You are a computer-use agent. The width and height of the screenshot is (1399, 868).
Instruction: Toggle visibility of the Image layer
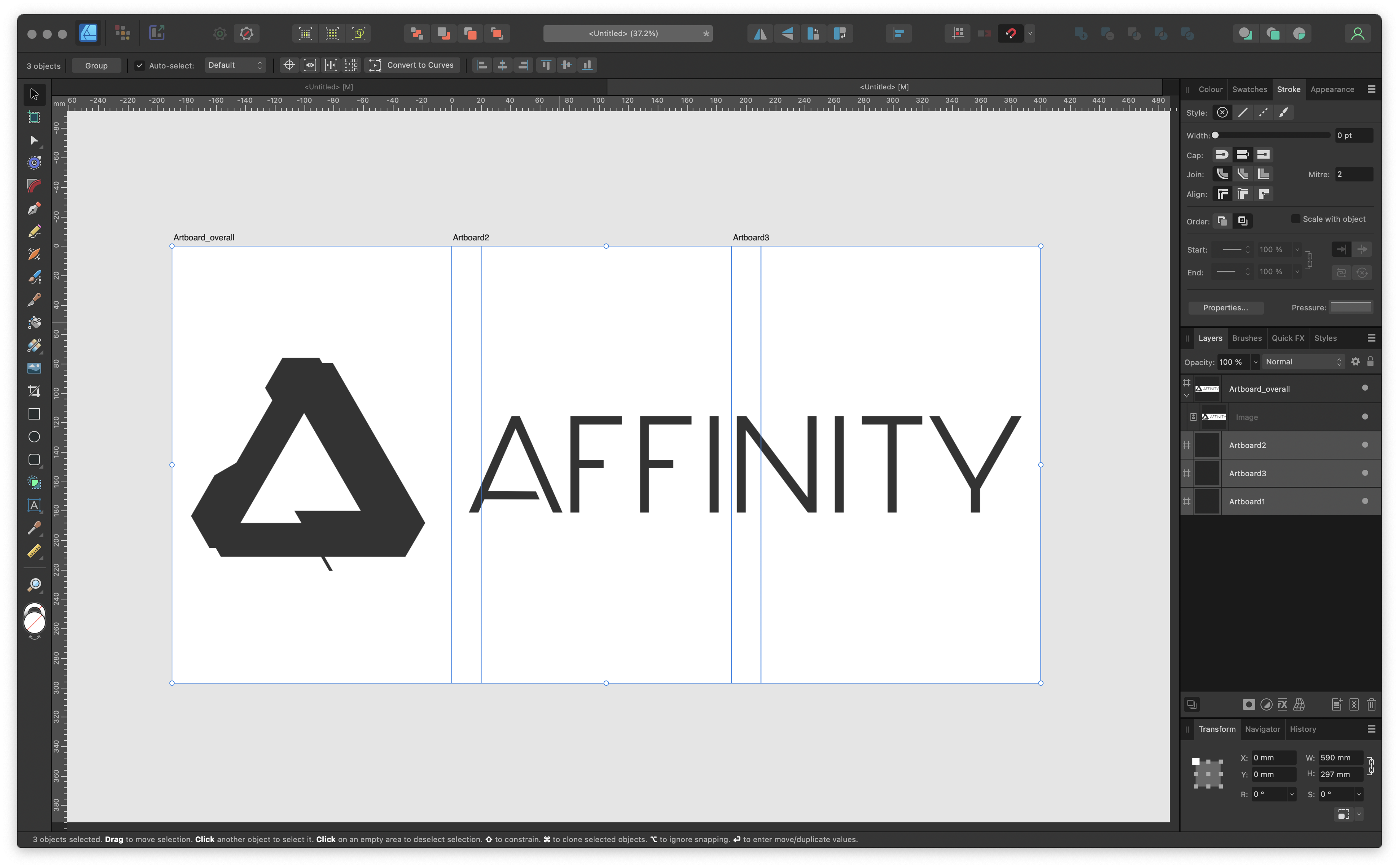1364,417
